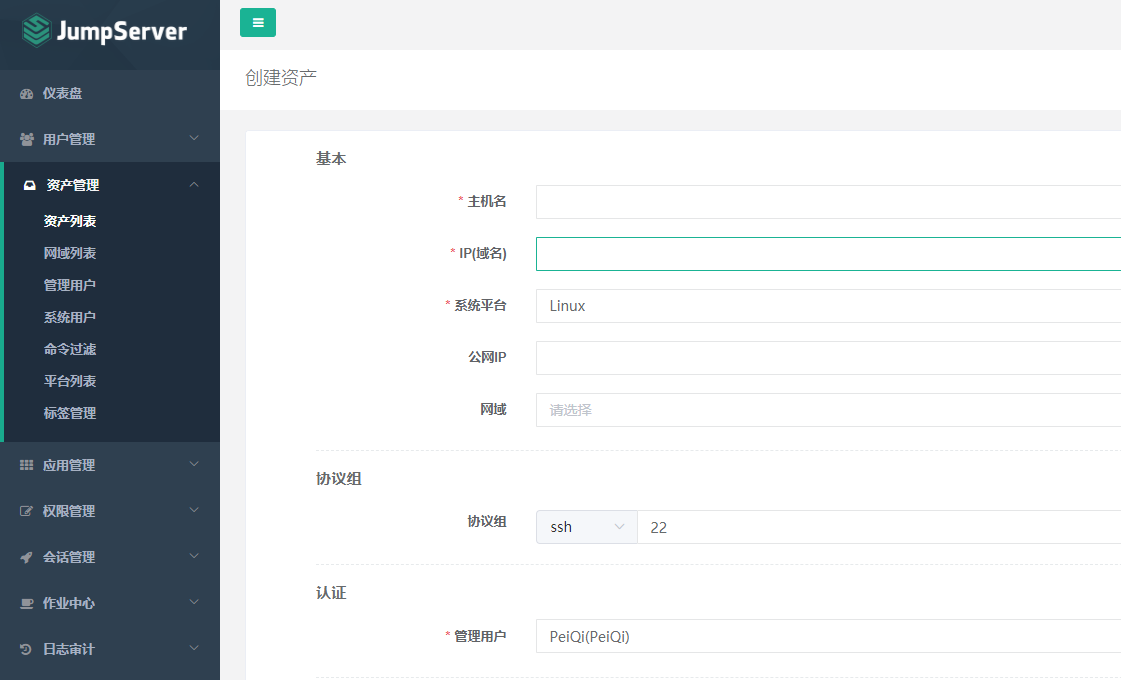Click the 用户管理 users icon
The width and height of the screenshot is (1121, 680).
point(27,140)
